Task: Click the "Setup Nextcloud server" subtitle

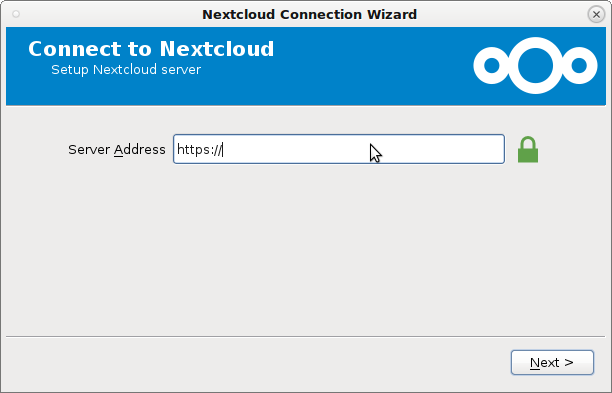Action: 126,69
